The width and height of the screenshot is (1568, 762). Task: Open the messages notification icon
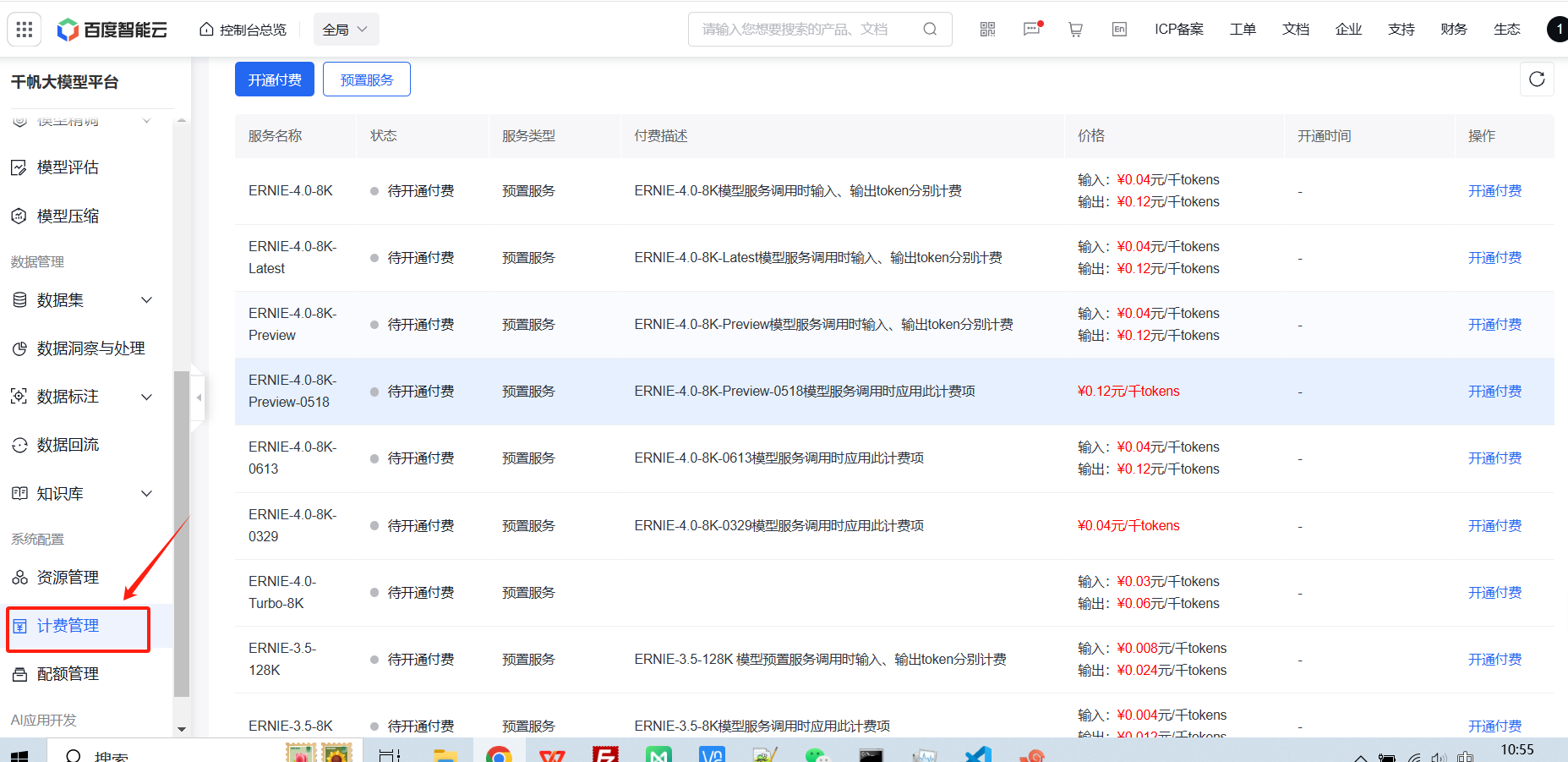point(1031,30)
